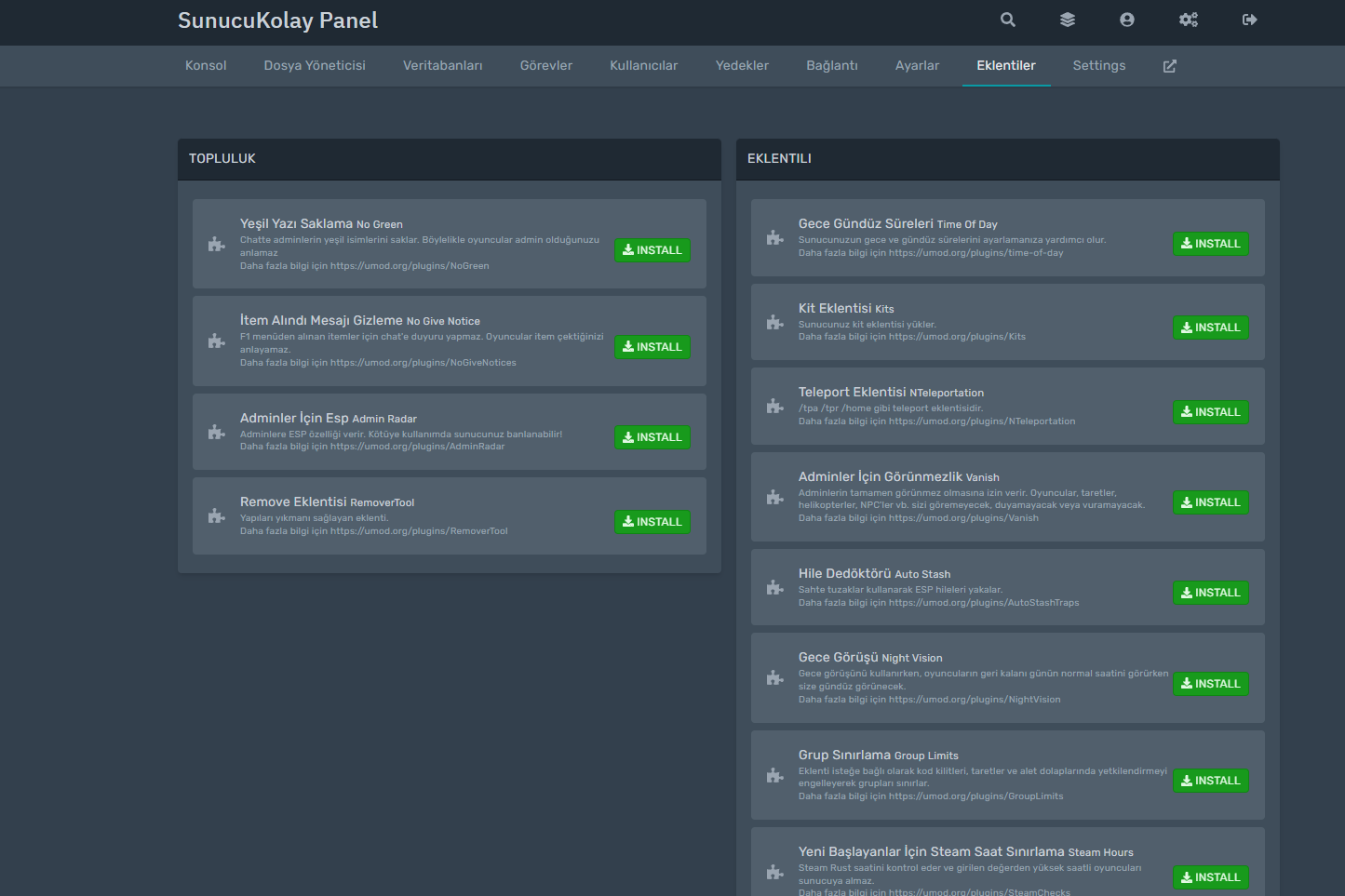Click the umod.org/plugins/NightVision info line
Screen dimensions: 1345x896
point(930,700)
